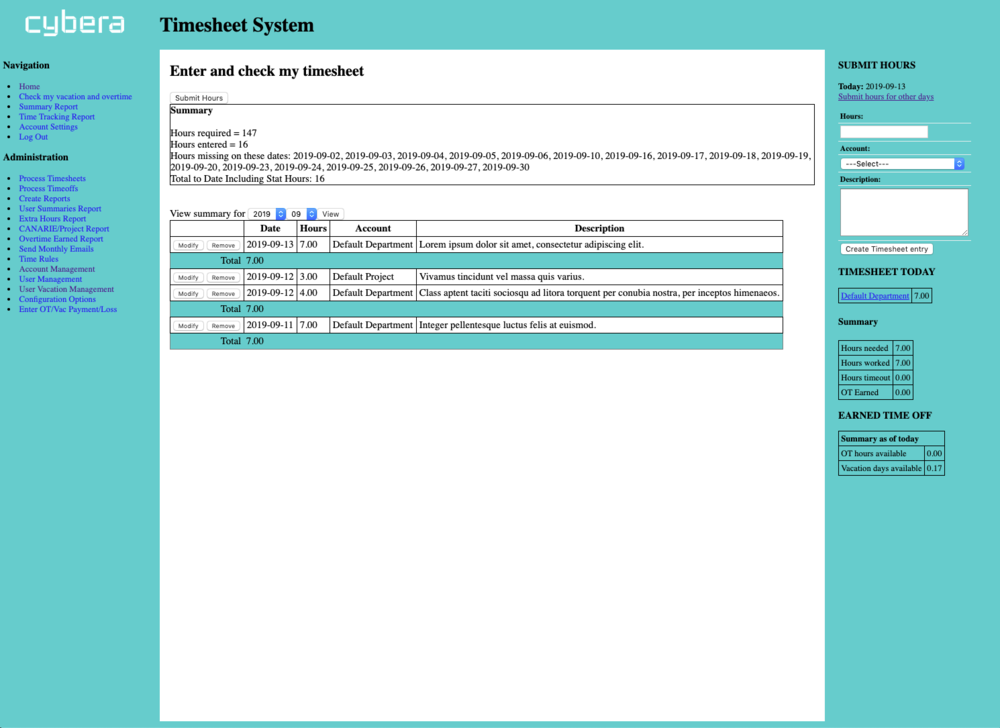Click the 'Hours entered = 16' text
This screenshot has height=728, width=1000.
[209, 145]
